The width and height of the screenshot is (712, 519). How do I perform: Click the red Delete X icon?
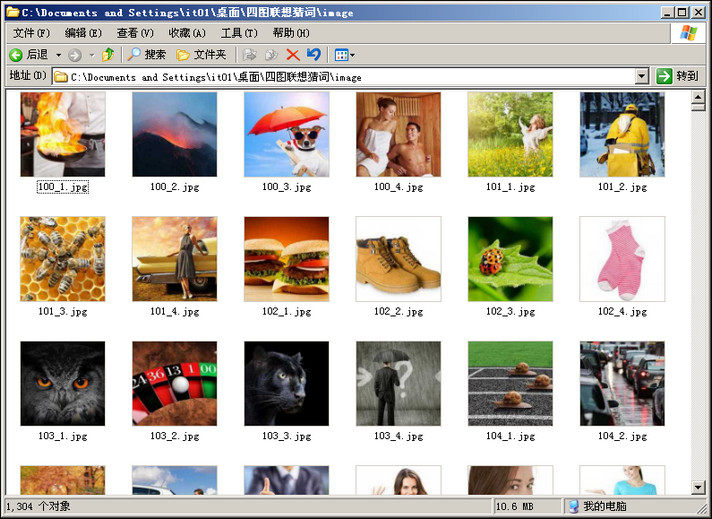click(x=293, y=55)
